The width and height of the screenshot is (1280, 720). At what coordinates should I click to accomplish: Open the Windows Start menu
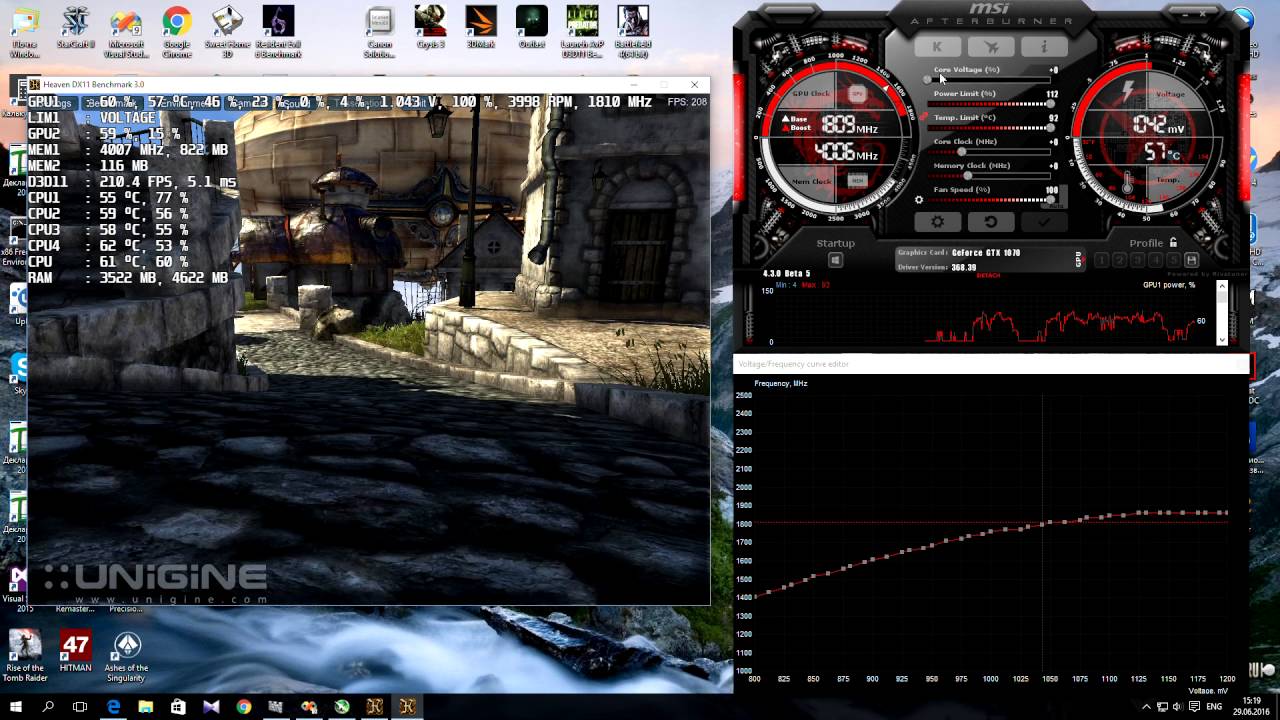click(16, 706)
